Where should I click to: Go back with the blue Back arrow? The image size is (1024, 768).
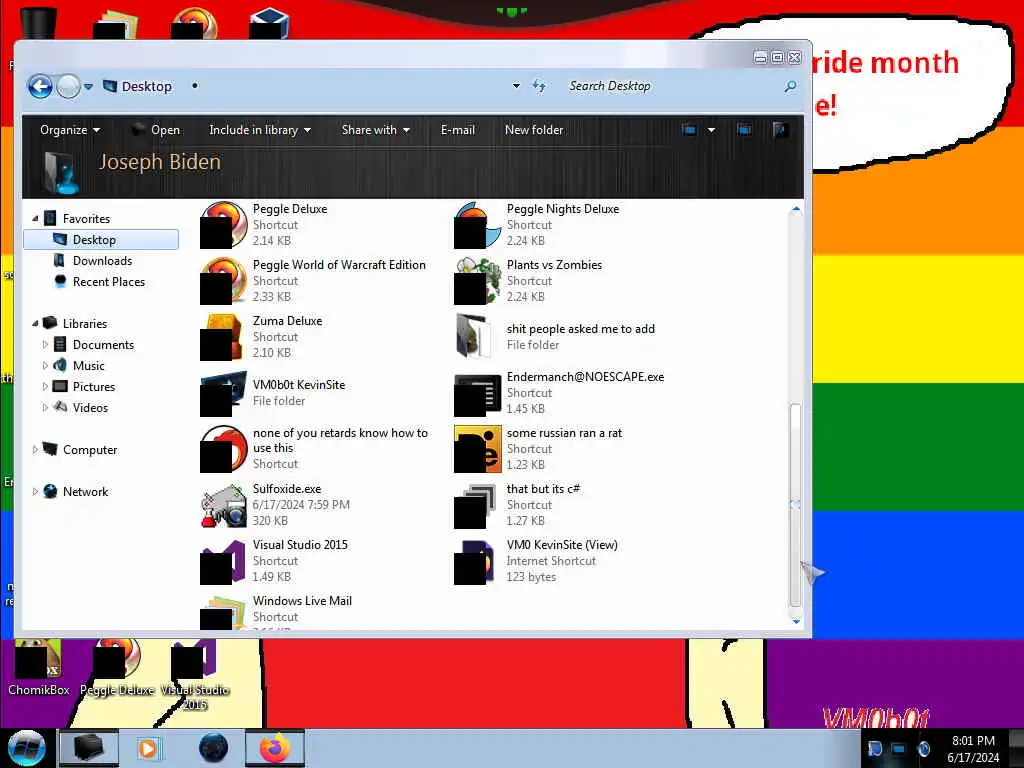tap(40, 86)
